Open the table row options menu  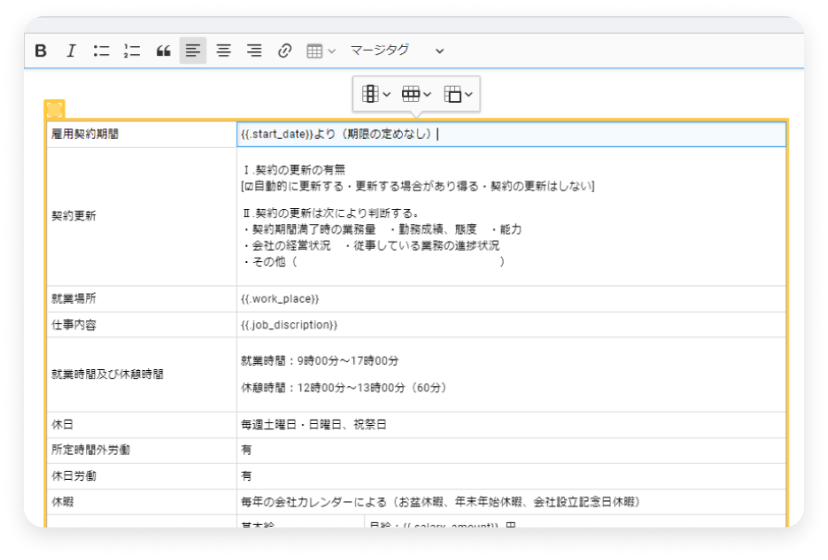[x=416, y=94]
